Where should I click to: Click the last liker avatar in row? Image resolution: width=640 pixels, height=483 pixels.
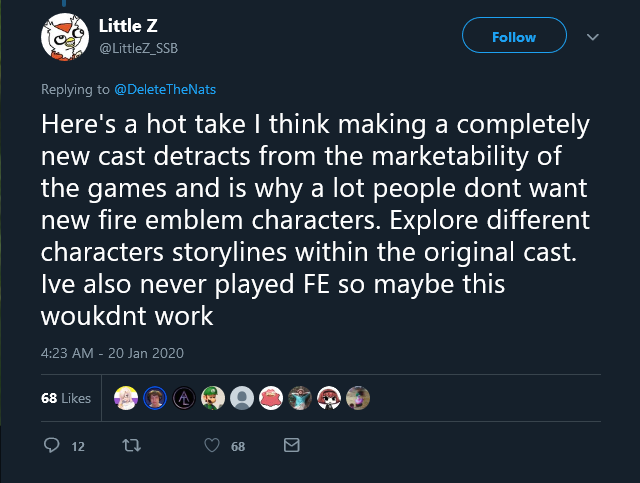[358, 398]
